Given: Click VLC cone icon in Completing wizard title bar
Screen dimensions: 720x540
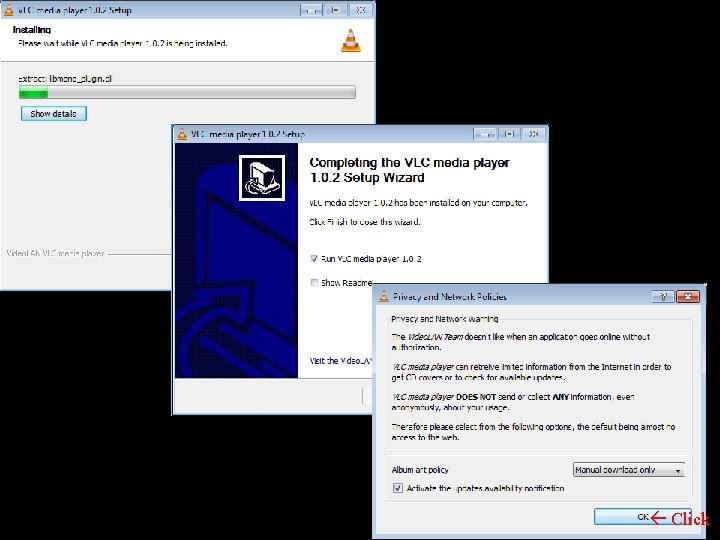Looking at the screenshot, I should pos(182,134).
